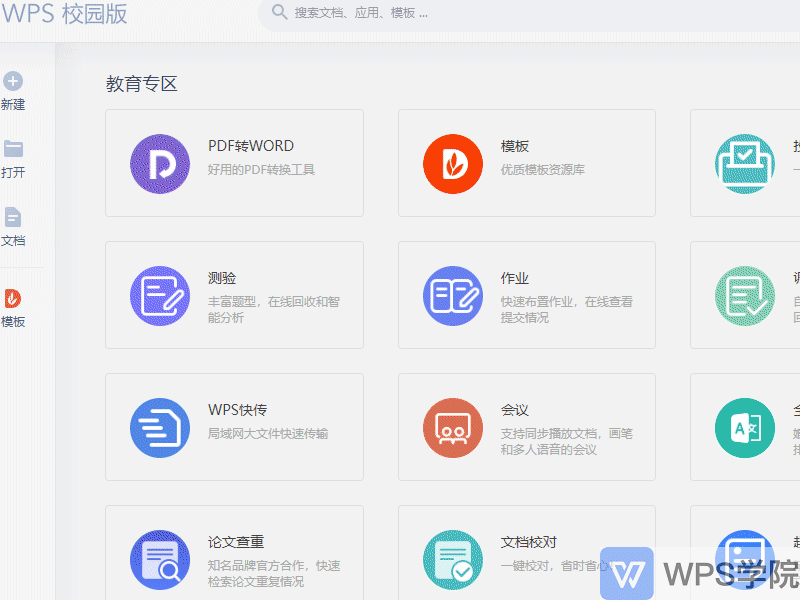
Task: Click the teal printer tool icon on right
Action: pyautogui.click(x=744, y=163)
